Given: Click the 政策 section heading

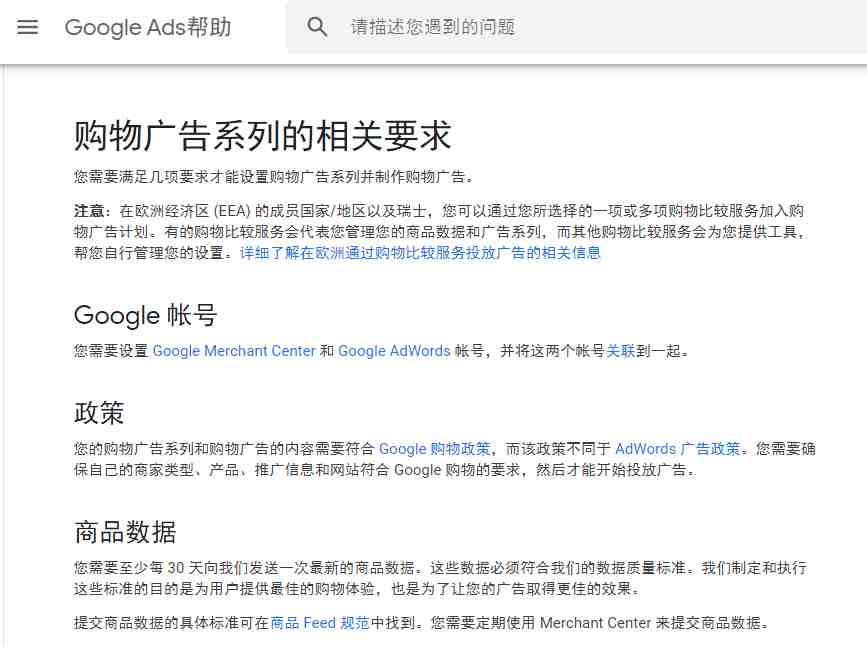Looking at the screenshot, I should point(99,413).
